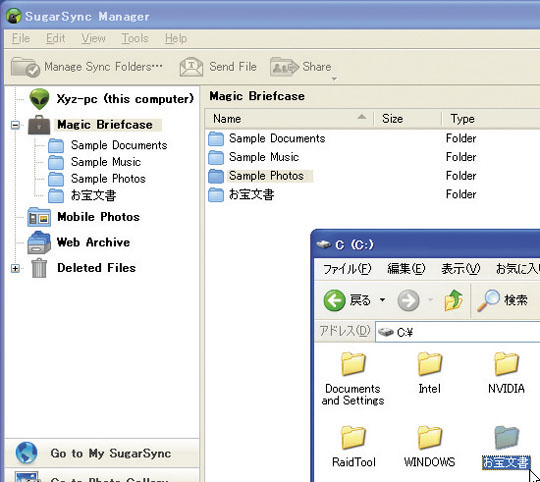The height and width of the screenshot is (482, 540).
Task: Open the View menu in SugarSync
Action: pyautogui.click(x=93, y=38)
